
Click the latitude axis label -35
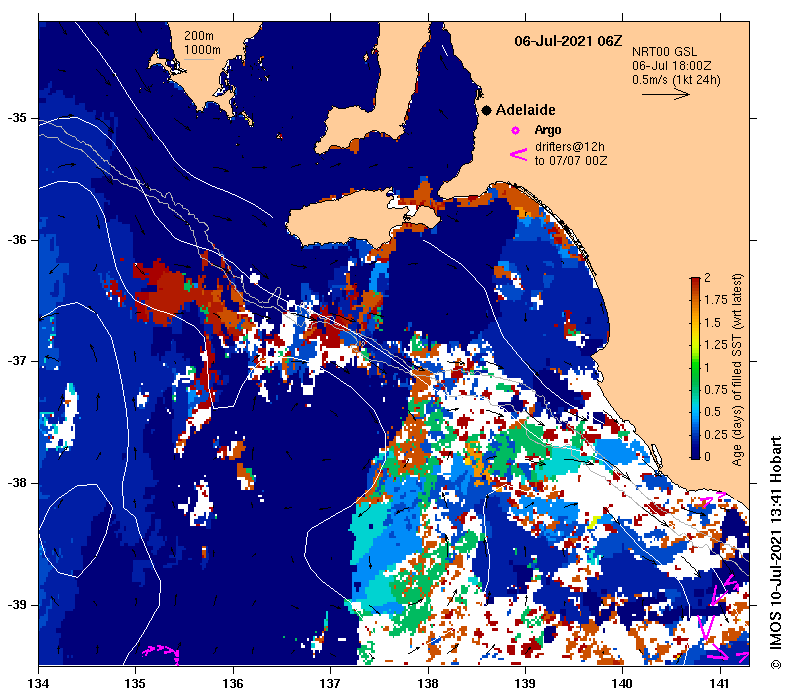coord(17,118)
